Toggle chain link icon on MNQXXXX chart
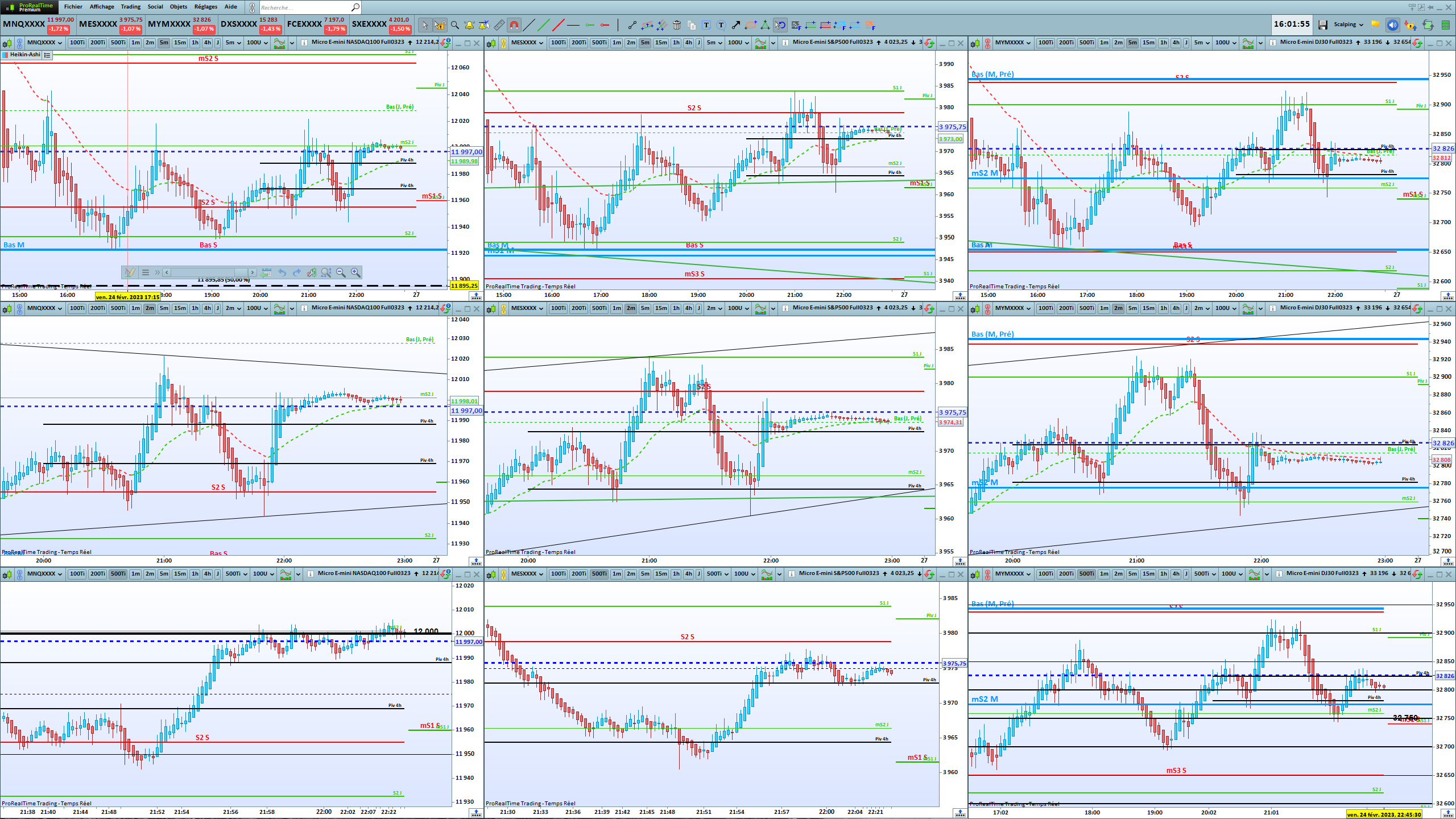This screenshot has height=819, width=1456. [19, 43]
